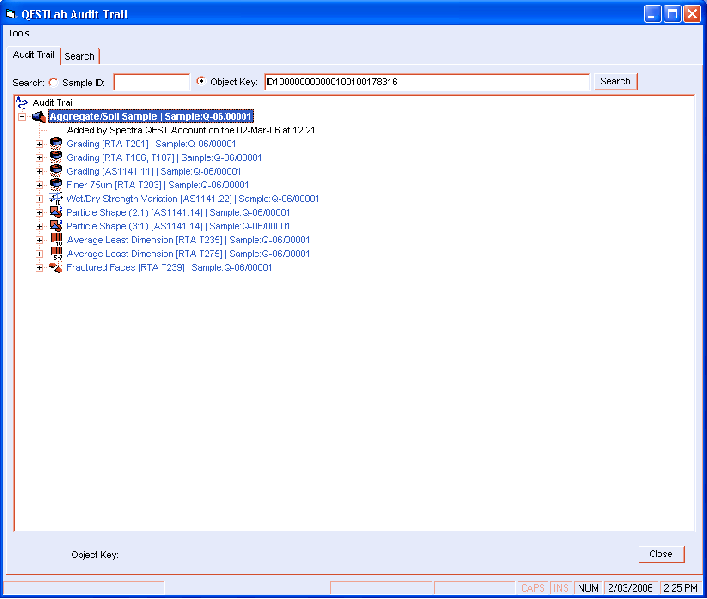Image resolution: width=707 pixels, height=599 pixels.
Task: Click the 2:25 PM time in status bar
Action: coord(680,588)
